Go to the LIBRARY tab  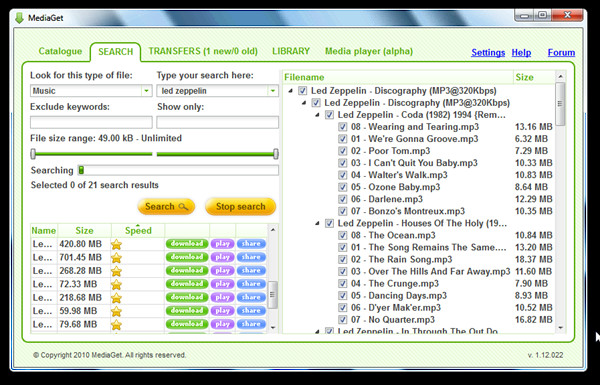[291, 51]
